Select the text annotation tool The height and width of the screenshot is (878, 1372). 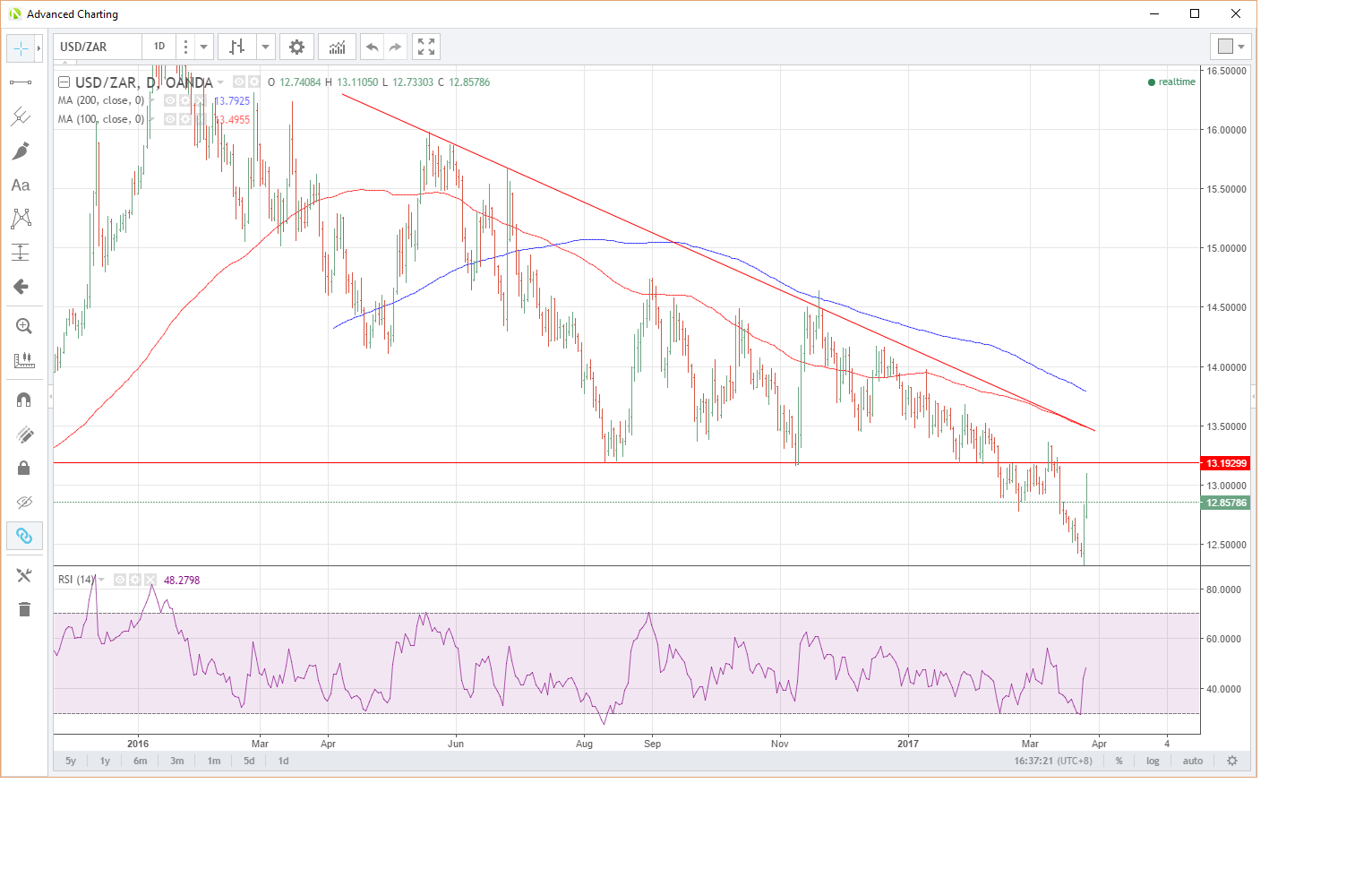[x=21, y=185]
